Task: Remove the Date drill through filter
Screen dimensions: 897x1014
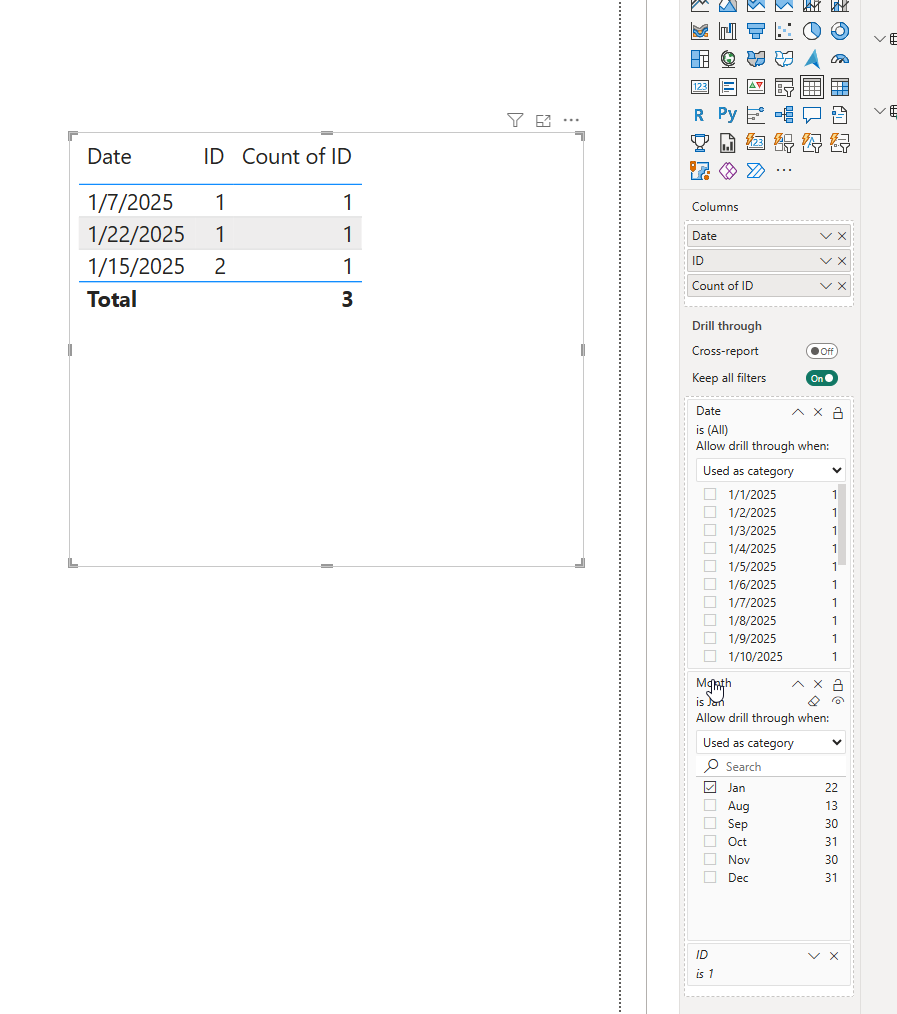Action: (818, 412)
